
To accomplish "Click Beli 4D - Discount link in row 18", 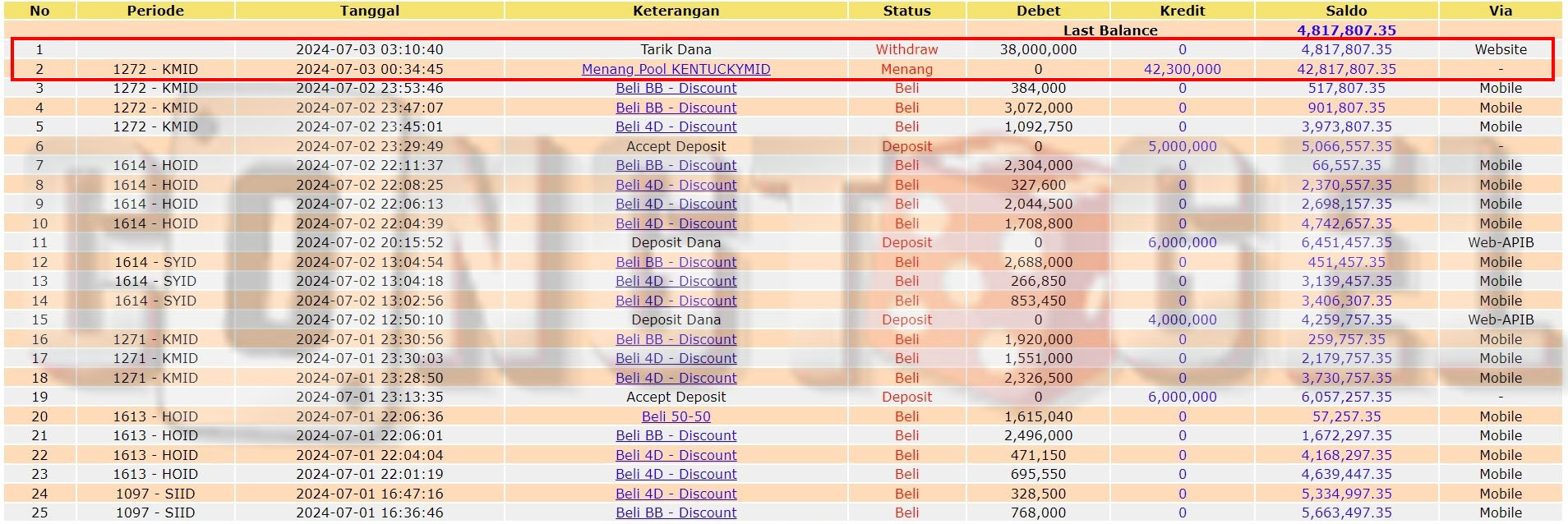I will [x=676, y=378].
